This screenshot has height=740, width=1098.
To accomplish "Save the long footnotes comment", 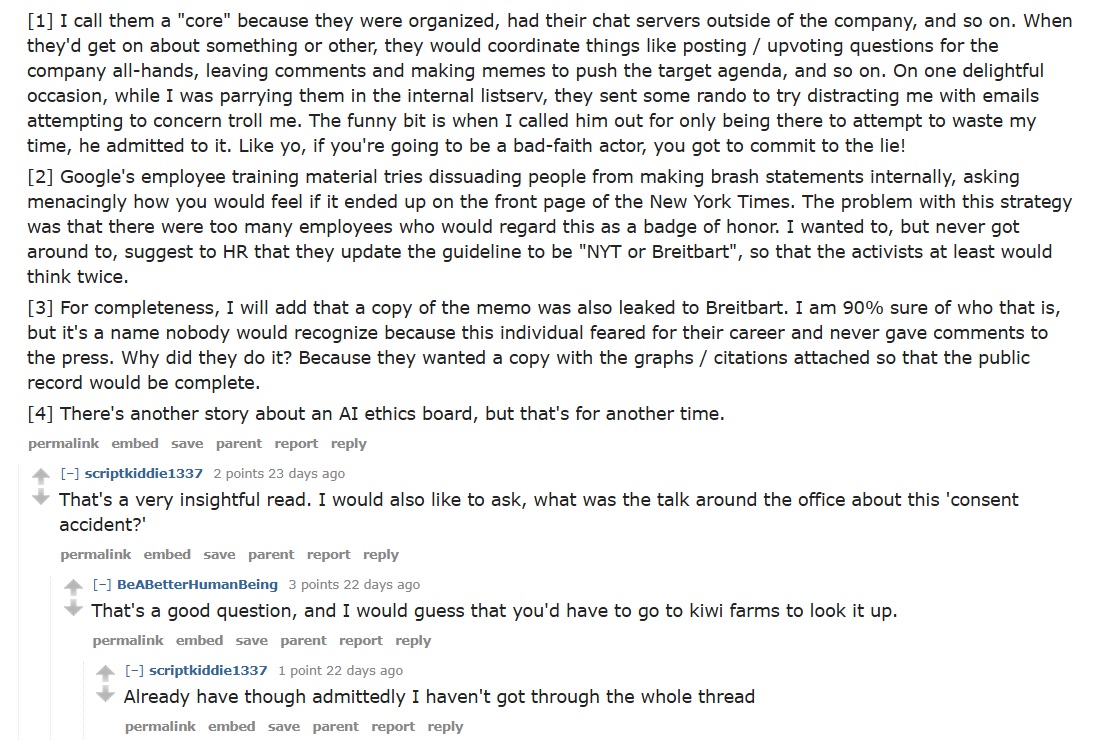I will coord(187,444).
